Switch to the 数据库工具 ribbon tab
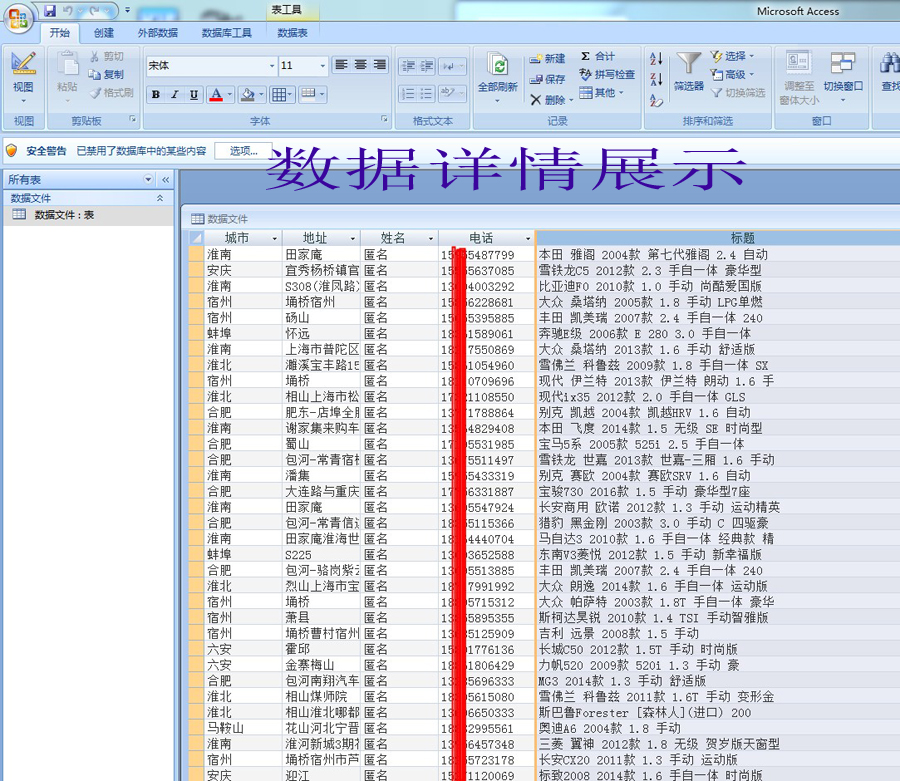The height and width of the screenshot is (781, 900). [227, 33]
